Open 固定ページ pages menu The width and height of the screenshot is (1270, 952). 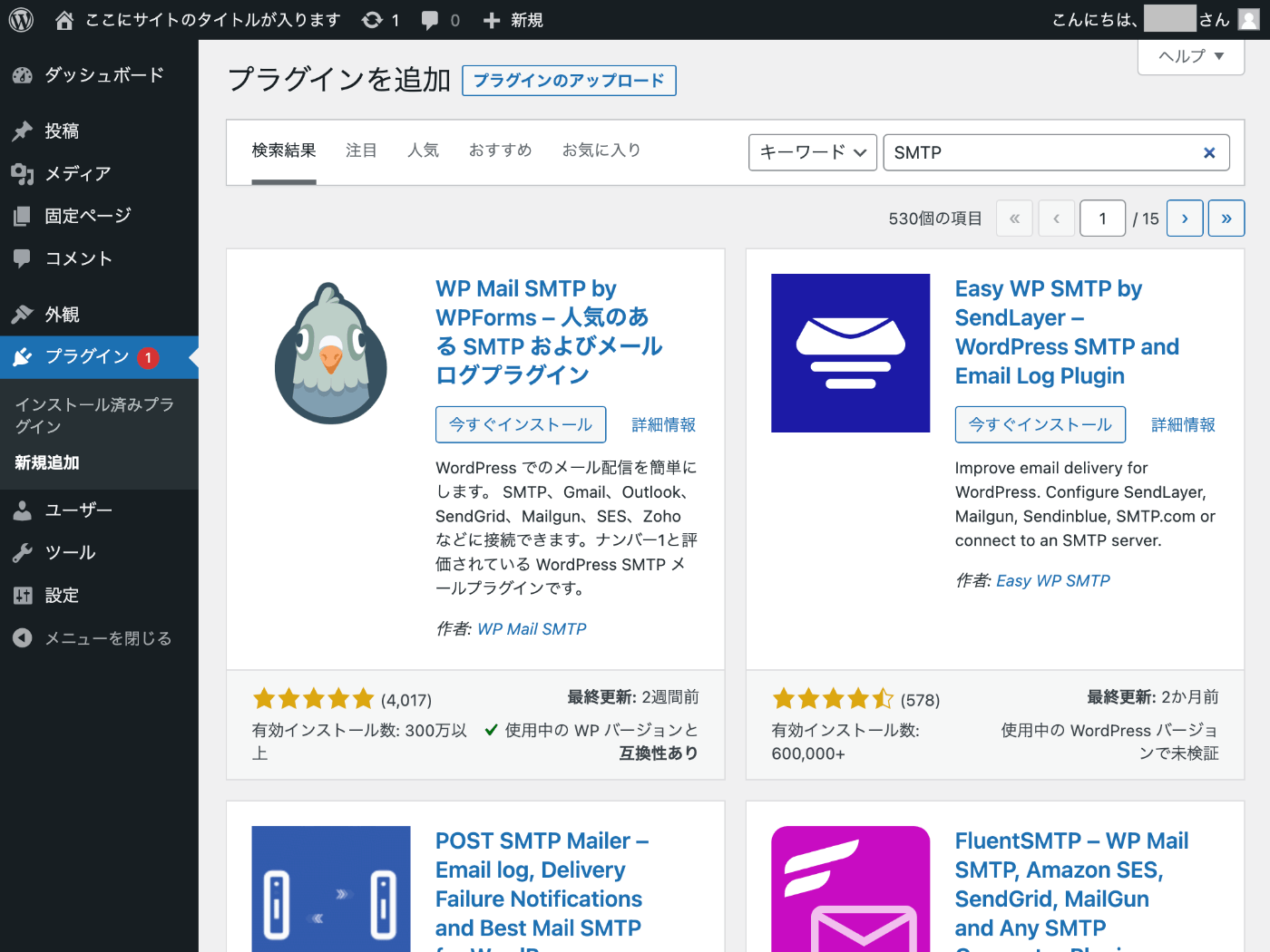point(99,216)
